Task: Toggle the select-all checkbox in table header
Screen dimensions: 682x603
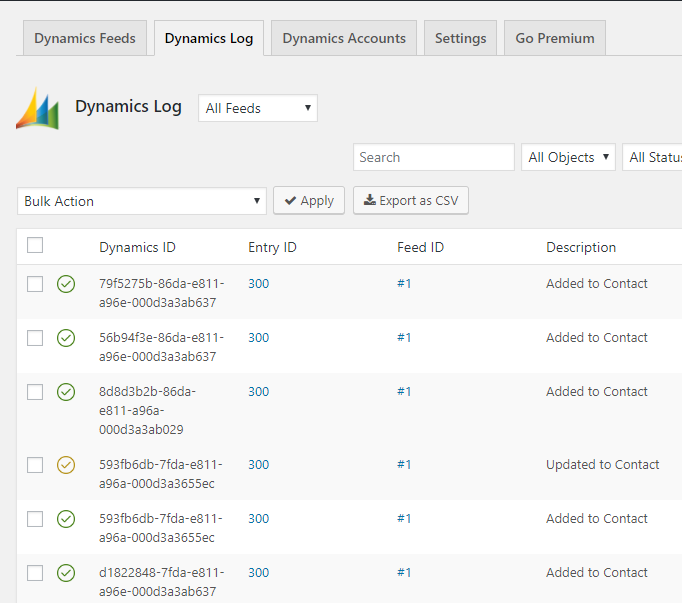Action: [35, 245]
